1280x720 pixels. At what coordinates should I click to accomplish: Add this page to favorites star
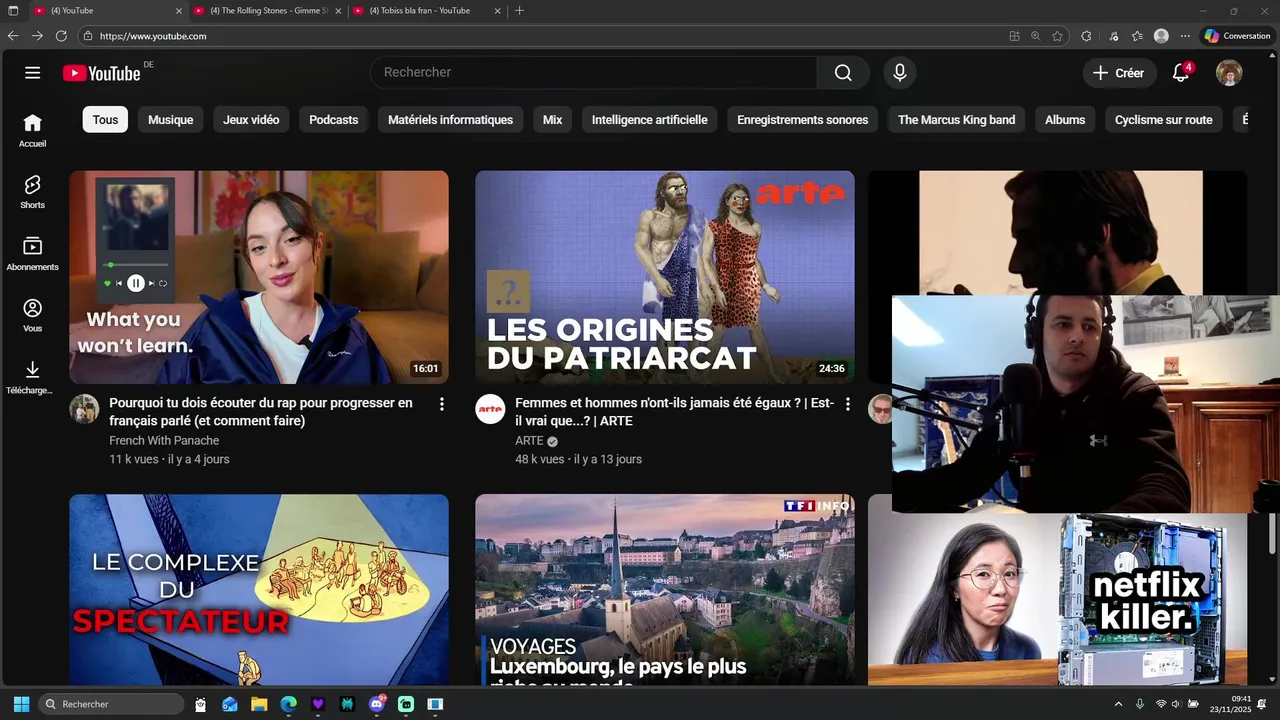pyautogui.click(x=1057, y=36)
